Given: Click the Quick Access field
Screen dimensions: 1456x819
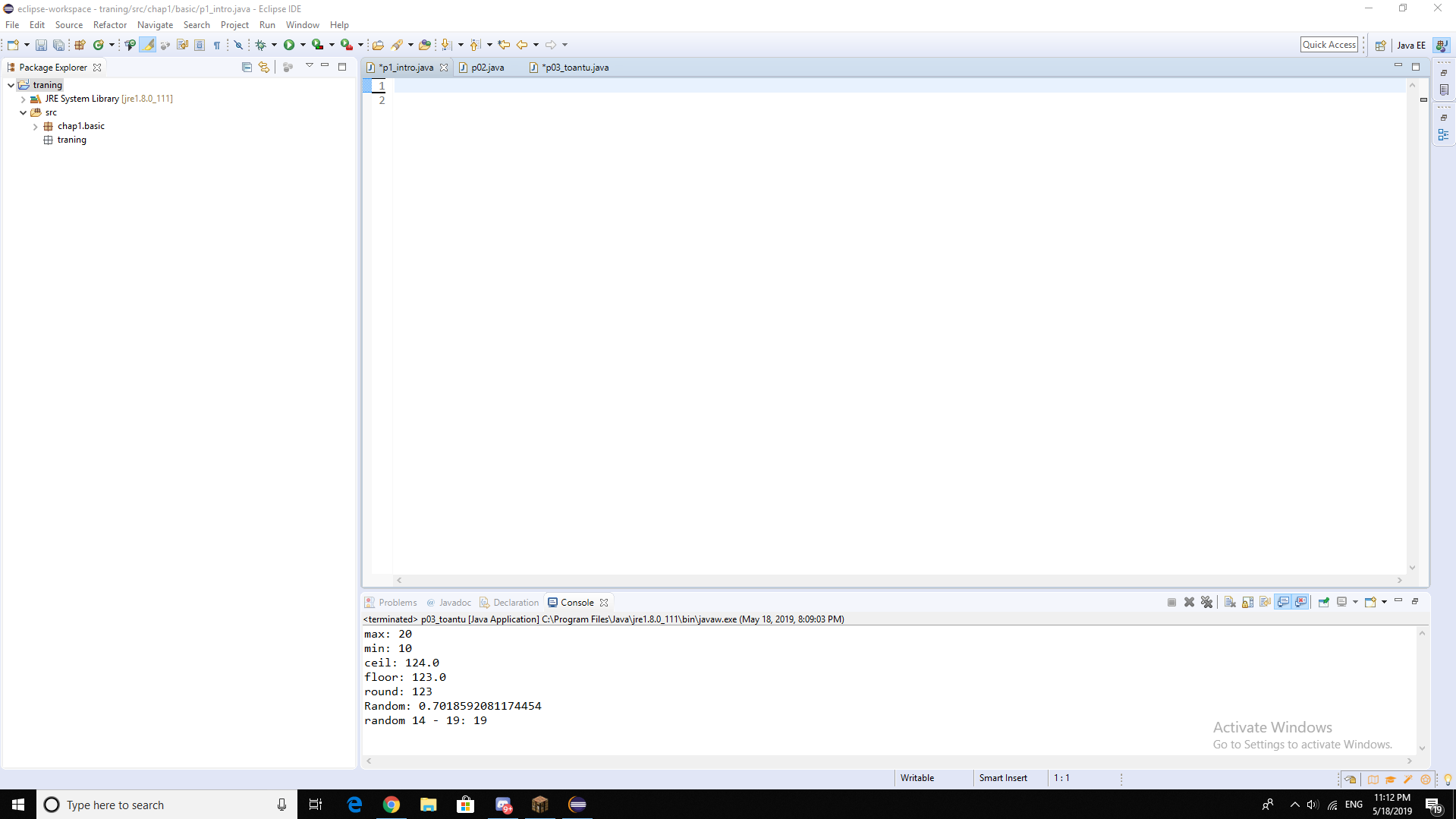Looking at the screenshot, I should (1329, 45).
